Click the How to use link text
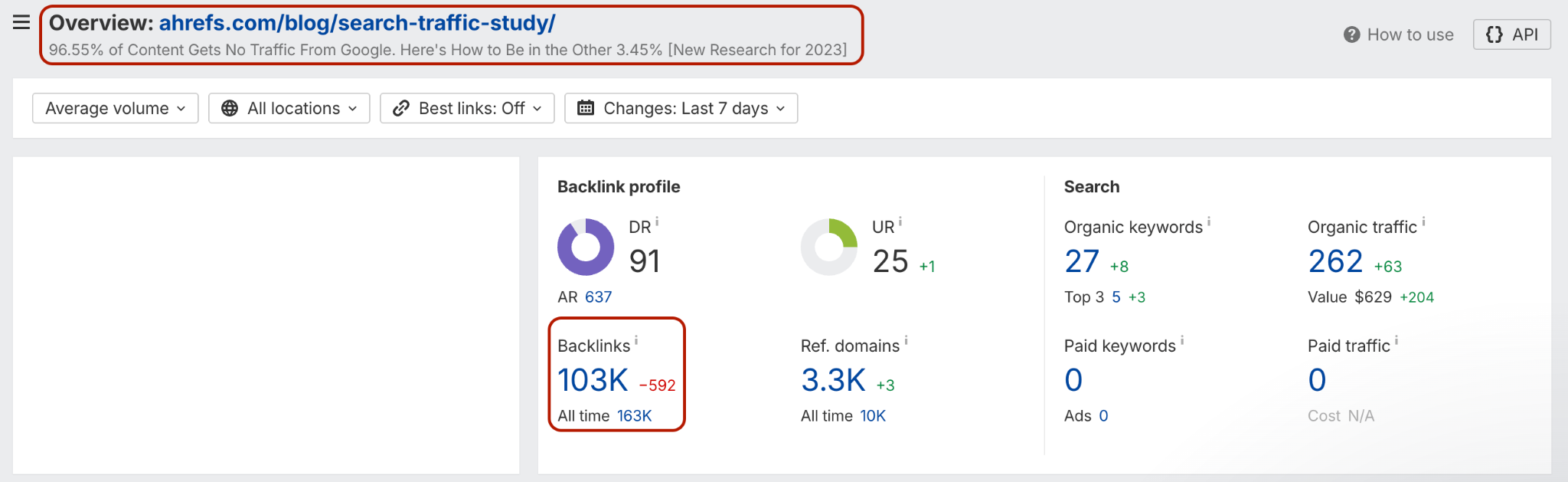This screenshot has height=482, width=1568. pos(1410,34)
